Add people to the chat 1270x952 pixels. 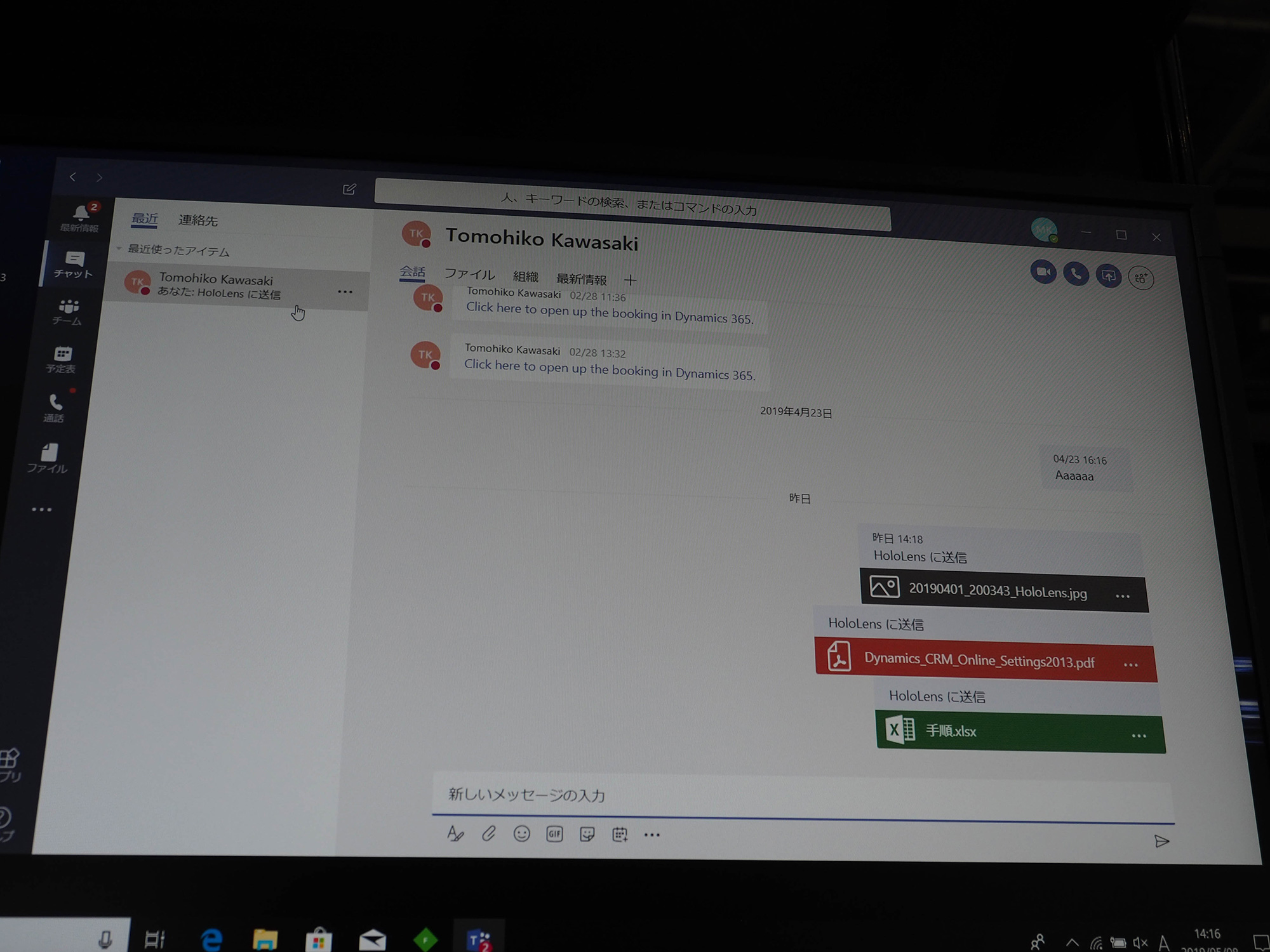1141,278
